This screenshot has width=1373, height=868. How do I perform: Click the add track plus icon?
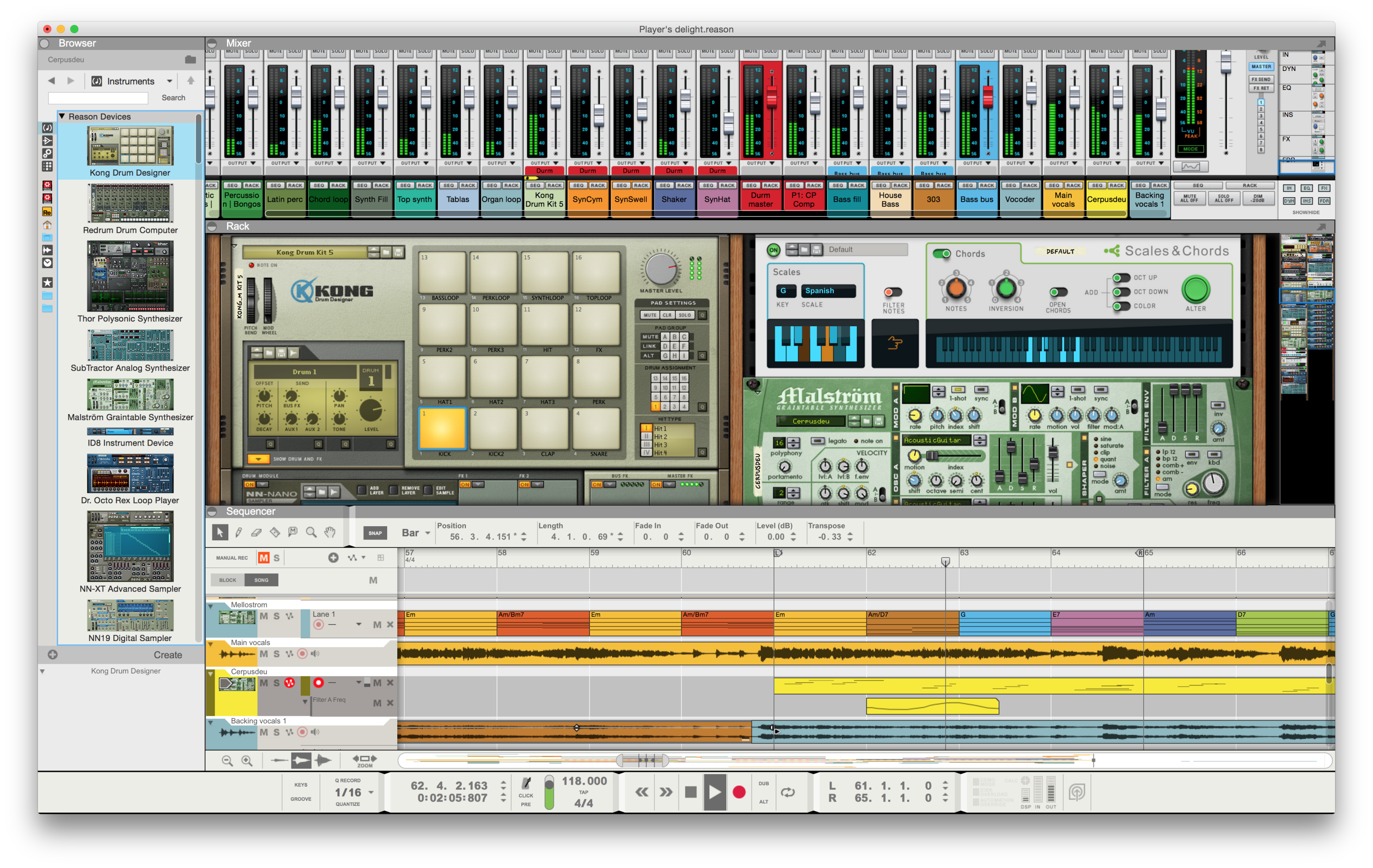(333, 557)
